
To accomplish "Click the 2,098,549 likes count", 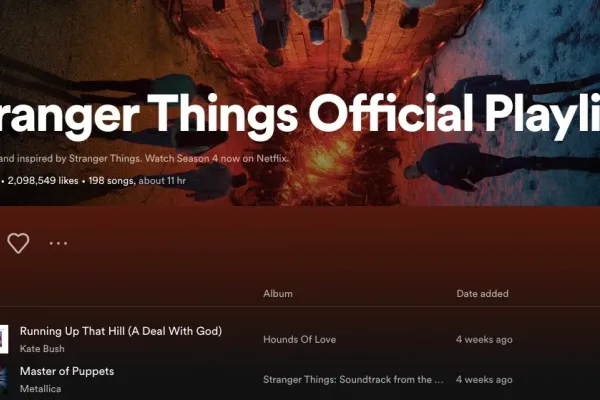I will [x=43, y=181].
